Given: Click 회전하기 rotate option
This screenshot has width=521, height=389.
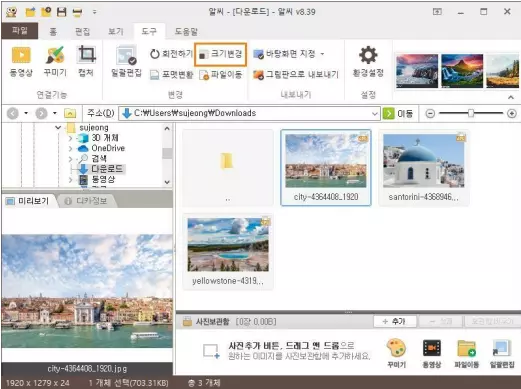Looking at the screenshot, I should click(x=171, y=54).
